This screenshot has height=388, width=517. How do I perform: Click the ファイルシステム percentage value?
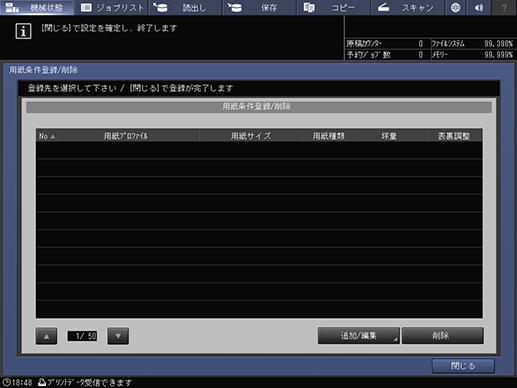pyautogui.click(x=498, y=44)
